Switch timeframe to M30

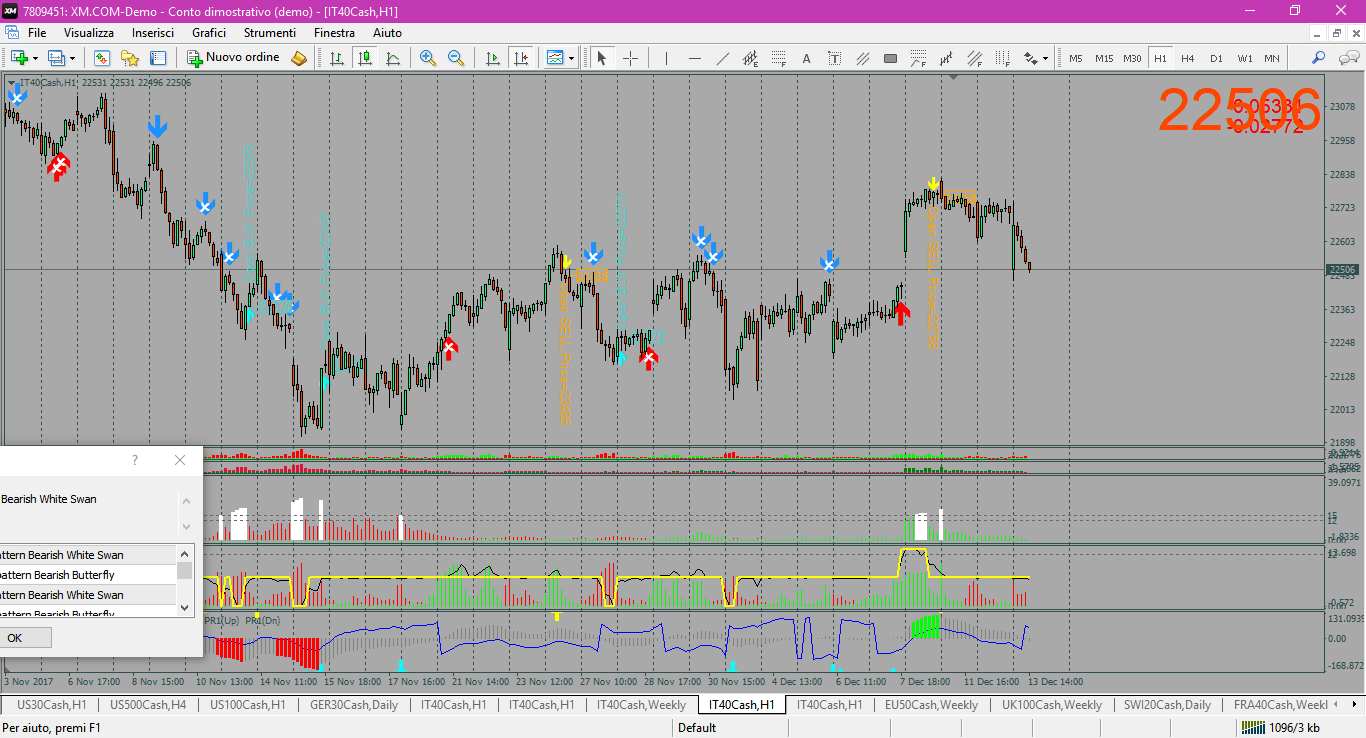point(1132,58)
